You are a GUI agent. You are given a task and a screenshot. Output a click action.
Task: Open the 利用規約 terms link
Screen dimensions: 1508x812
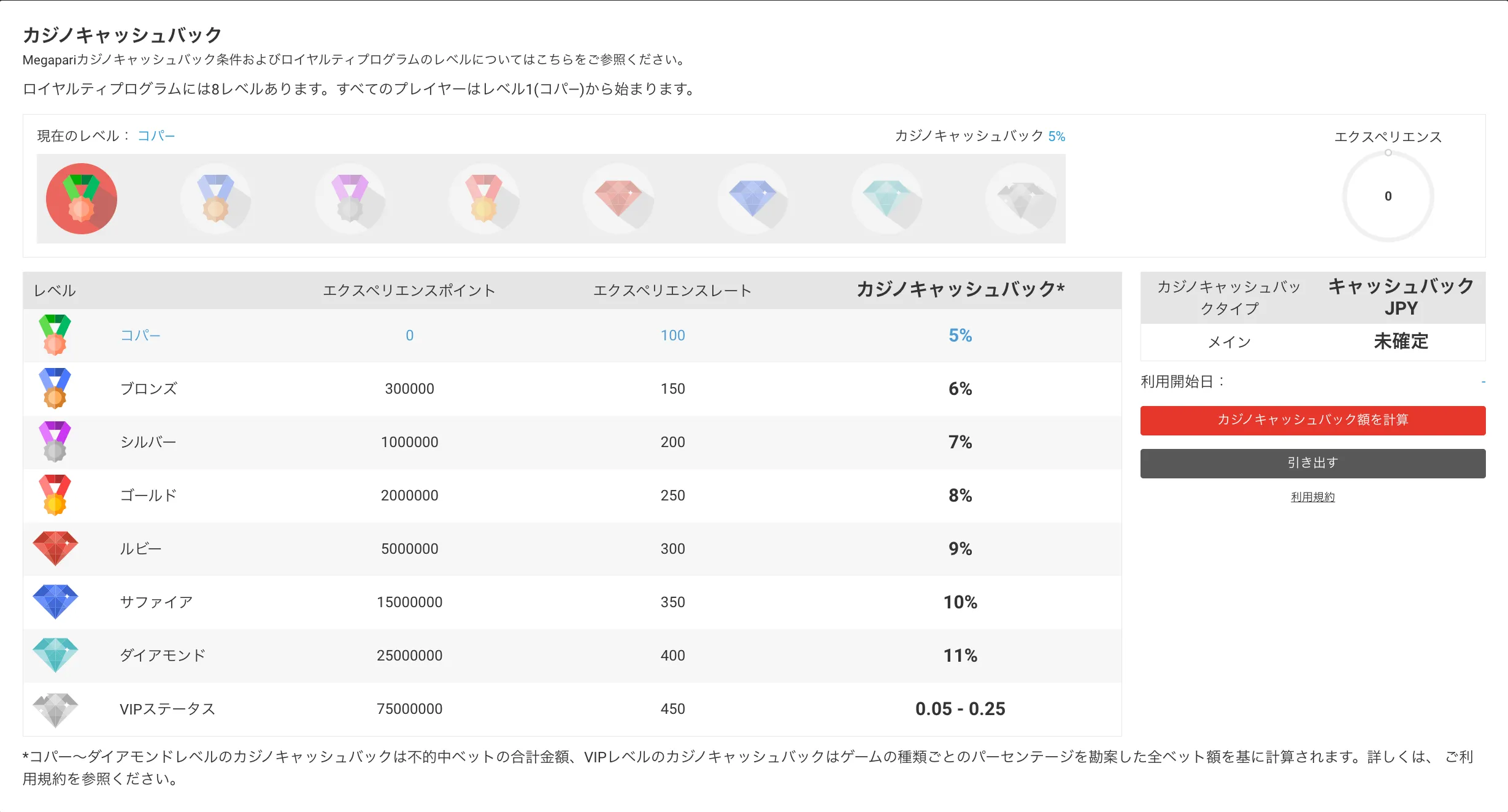coord(1312,497)
